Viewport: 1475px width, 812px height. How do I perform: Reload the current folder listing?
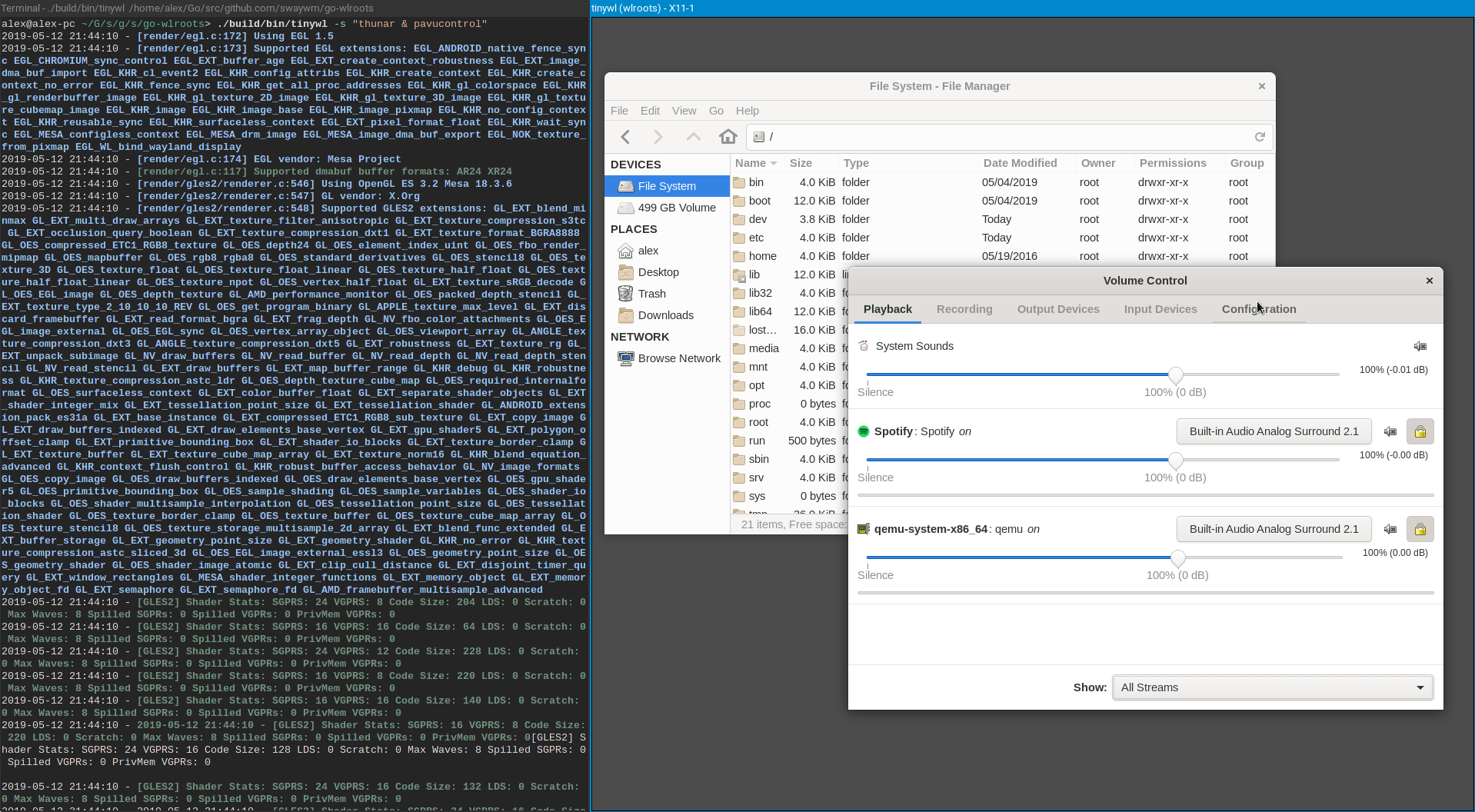[x=1260, y=137]
